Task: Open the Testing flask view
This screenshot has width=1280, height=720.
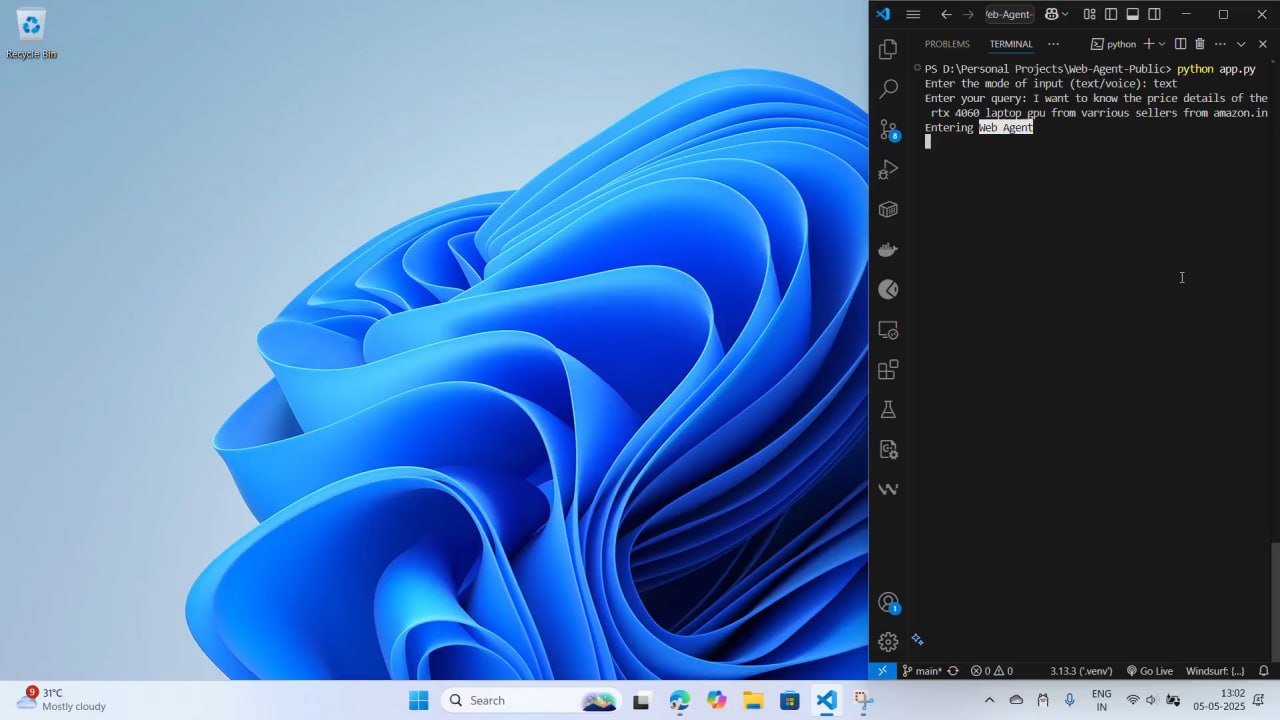Action: click(x=887, y=410)
